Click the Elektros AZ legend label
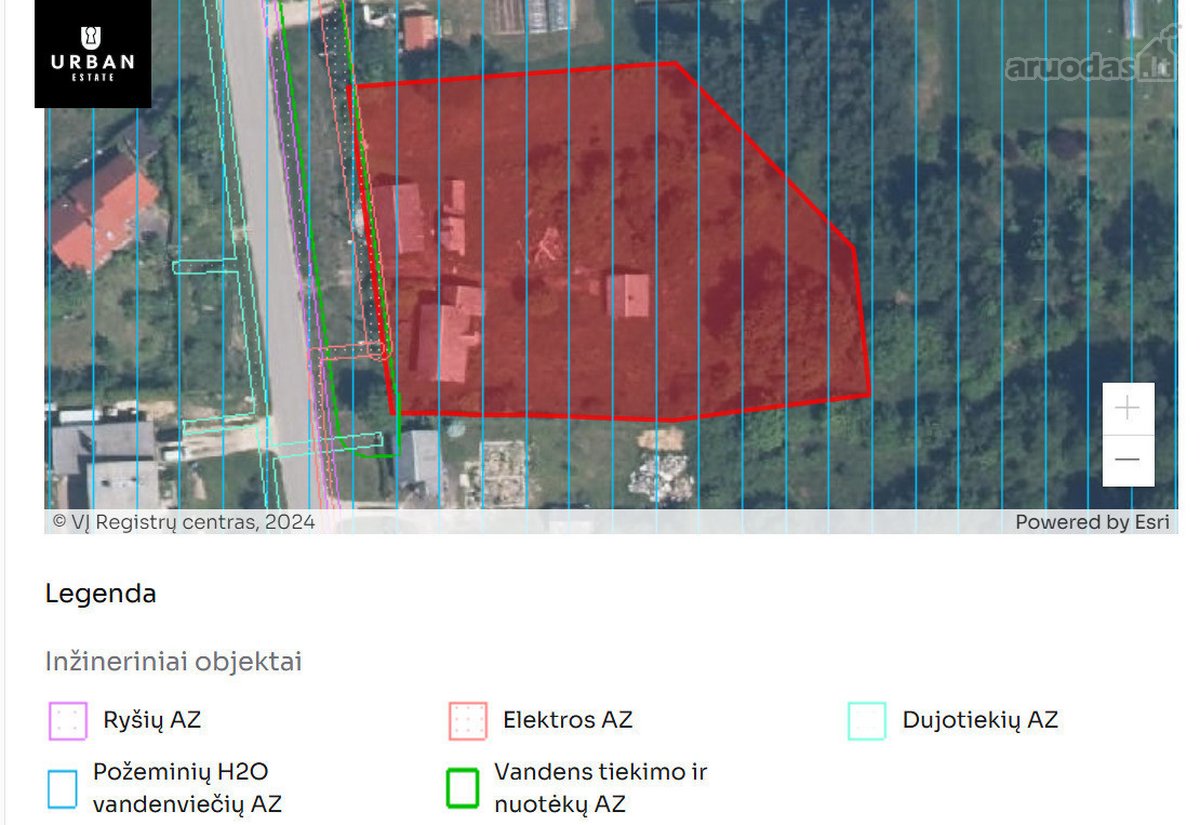The width and height of the screenshot is (1200, 825). tap(568, 720)
